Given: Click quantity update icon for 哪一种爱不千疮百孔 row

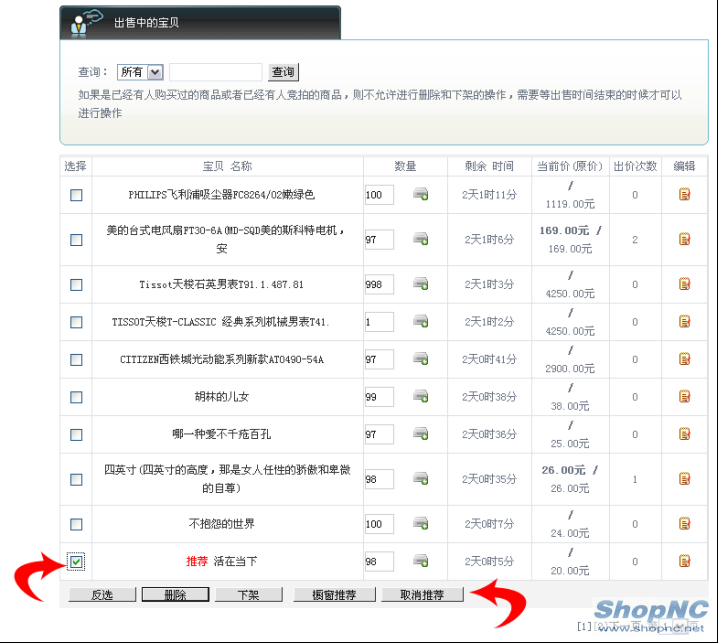Looking at the screenshot, I should point(420,434).
